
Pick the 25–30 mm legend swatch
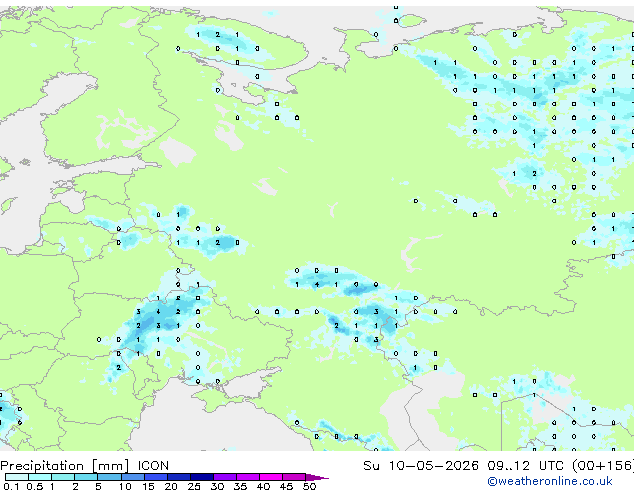click(201, 477)
